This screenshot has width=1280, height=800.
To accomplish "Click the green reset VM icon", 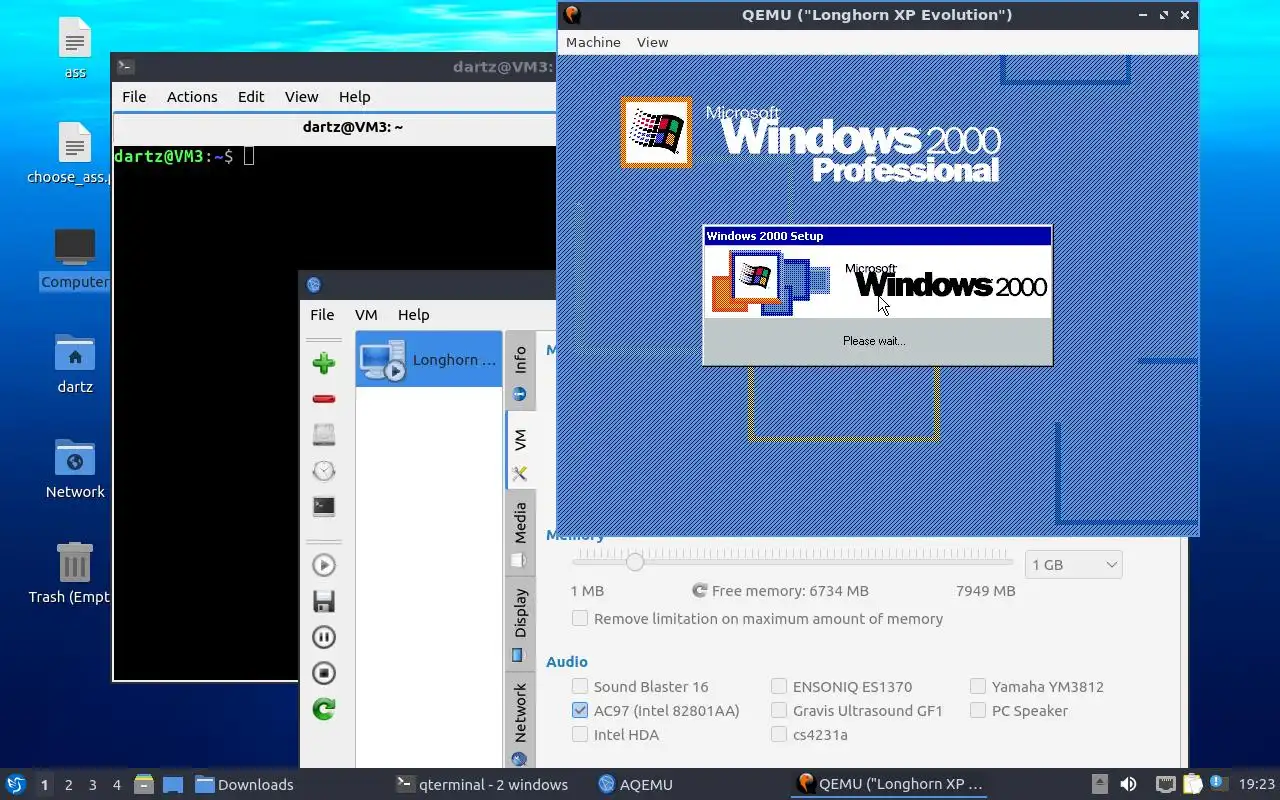I will coord(323,709).
